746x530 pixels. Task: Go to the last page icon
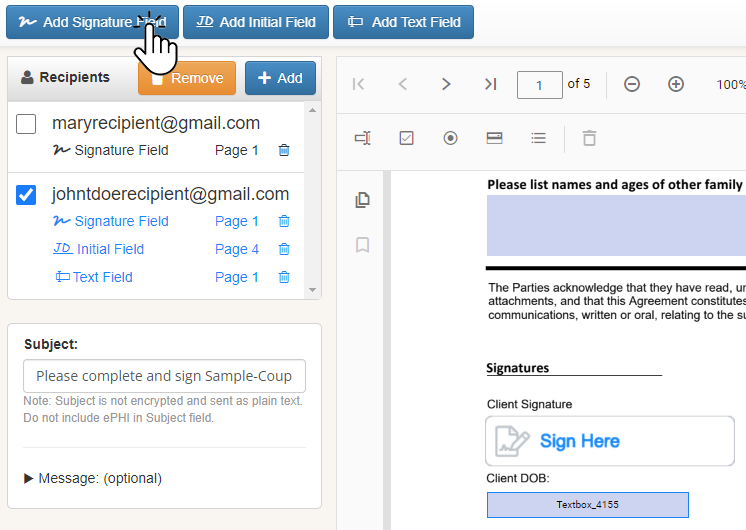coord(490,84)
